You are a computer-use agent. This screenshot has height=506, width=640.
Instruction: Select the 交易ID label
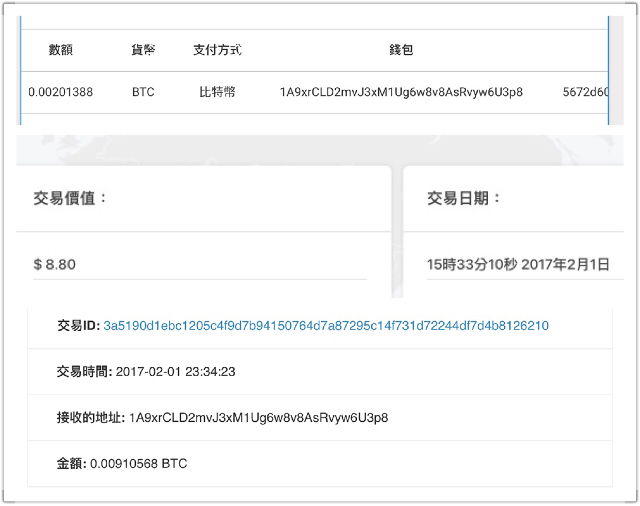pyautogui.click(x=78, y=326)
